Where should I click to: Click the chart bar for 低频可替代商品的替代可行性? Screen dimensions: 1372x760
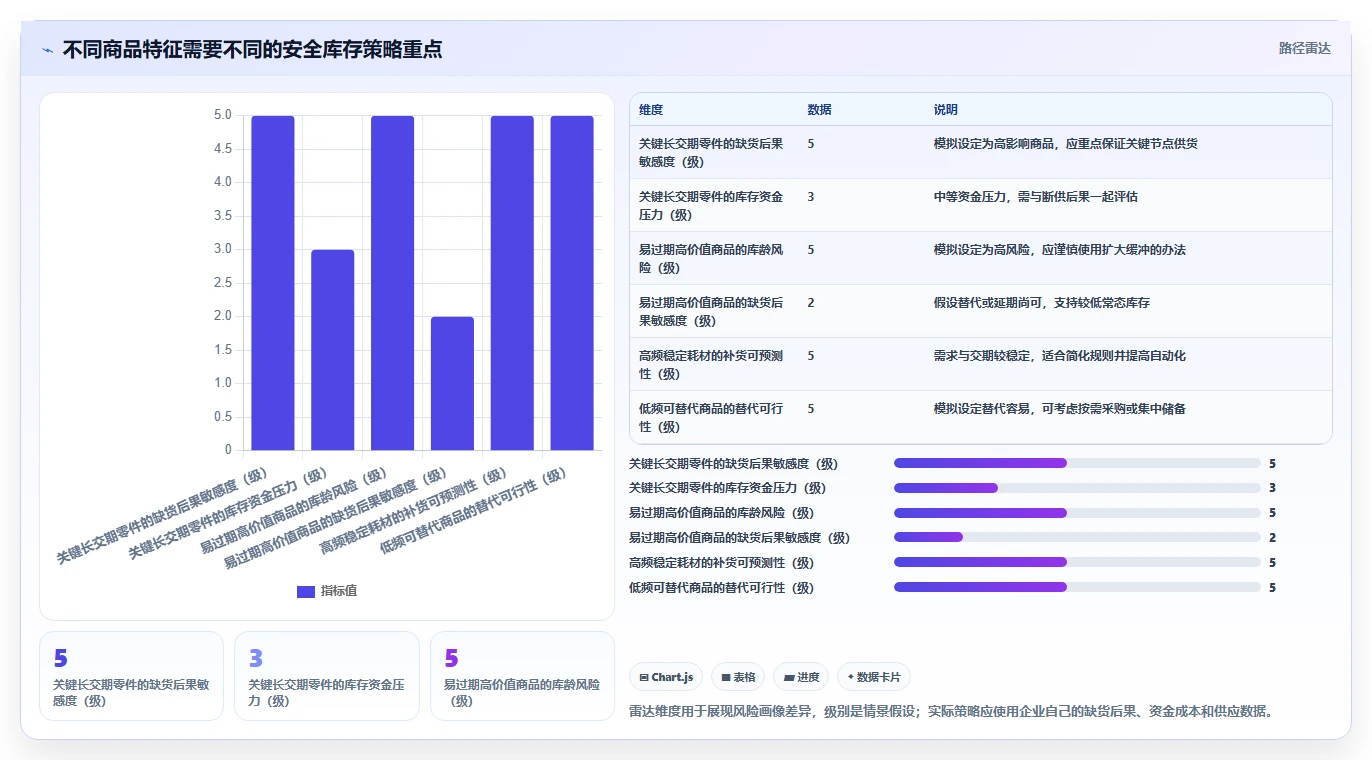point(572,283)
